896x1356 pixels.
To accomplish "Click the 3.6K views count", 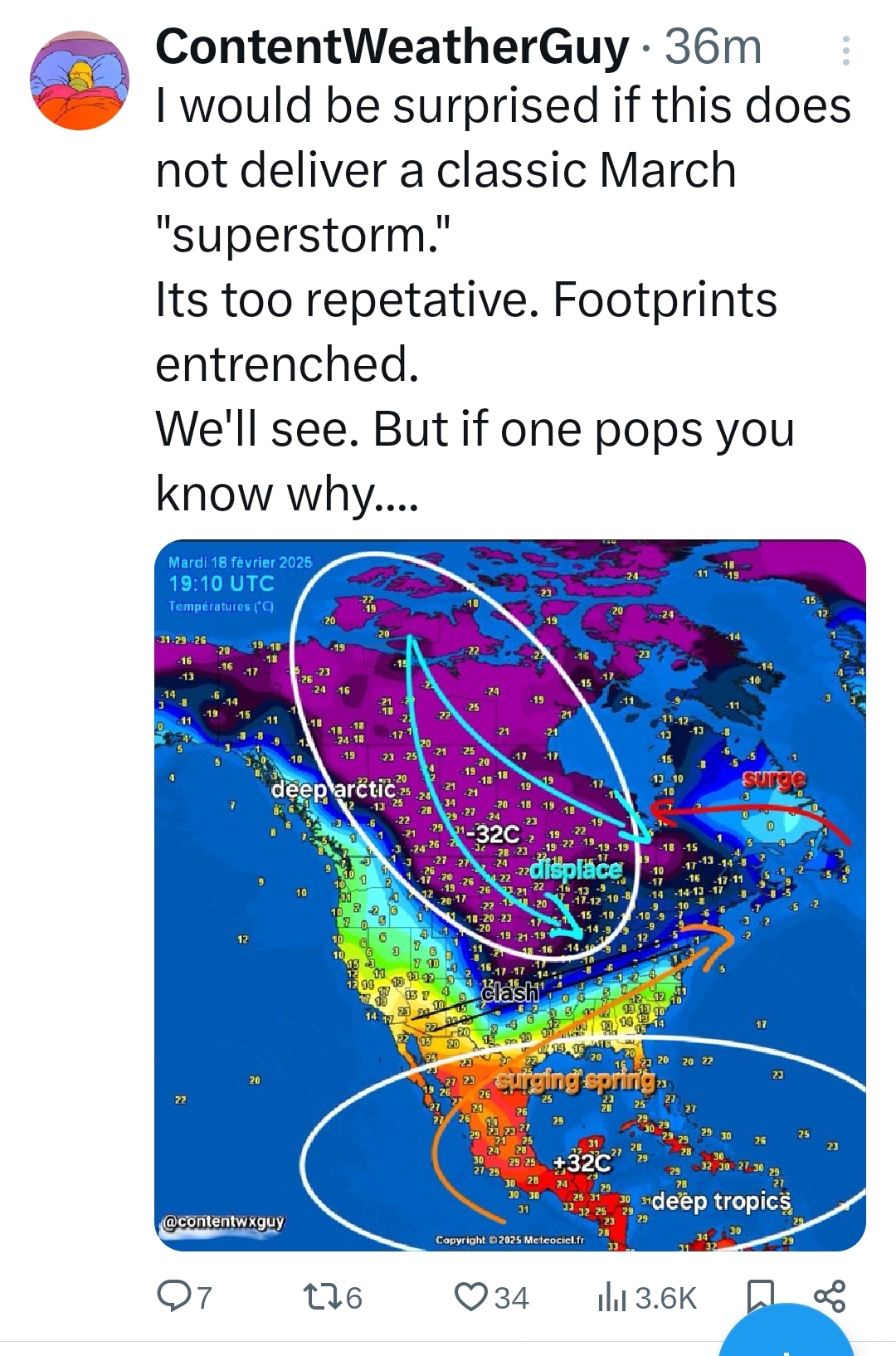I will click(x=665, y=1298).
